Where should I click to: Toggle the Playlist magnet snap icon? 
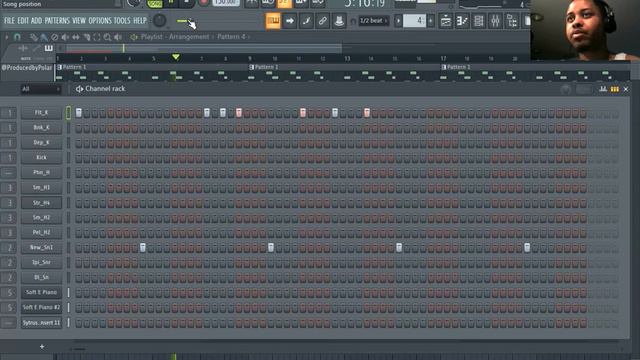(17, 37)
